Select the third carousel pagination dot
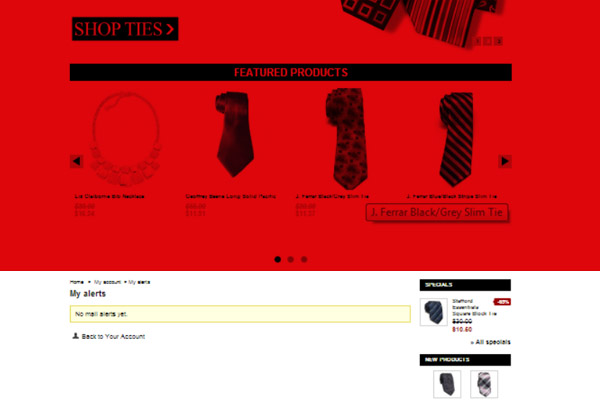Viewport: 600px width, 403px height. click(x=304, y=259)
